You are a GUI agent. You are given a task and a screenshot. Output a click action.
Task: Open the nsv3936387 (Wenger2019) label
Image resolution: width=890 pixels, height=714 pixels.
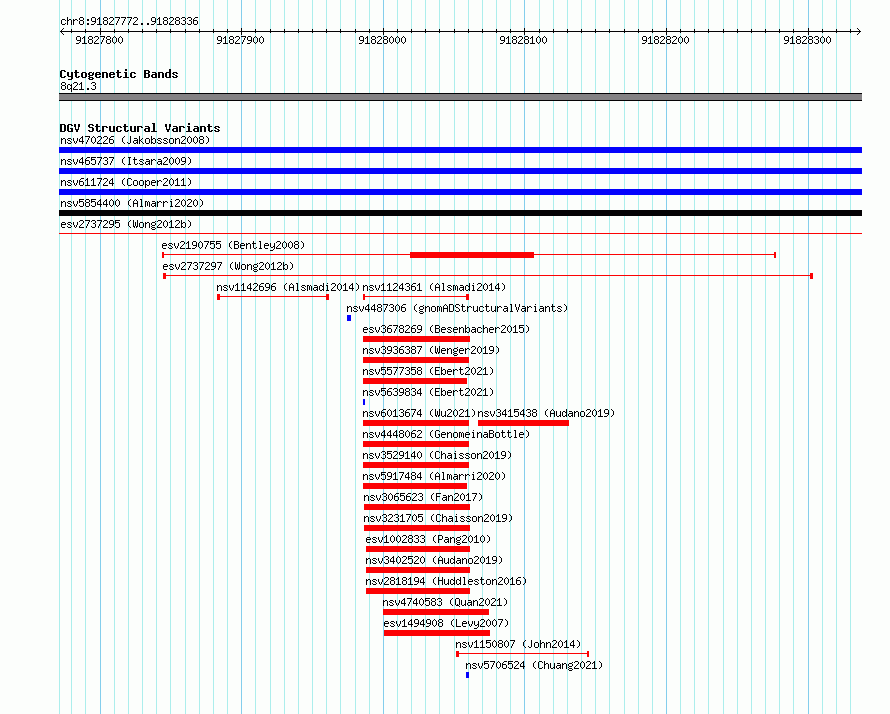click(x=431, y=350)
